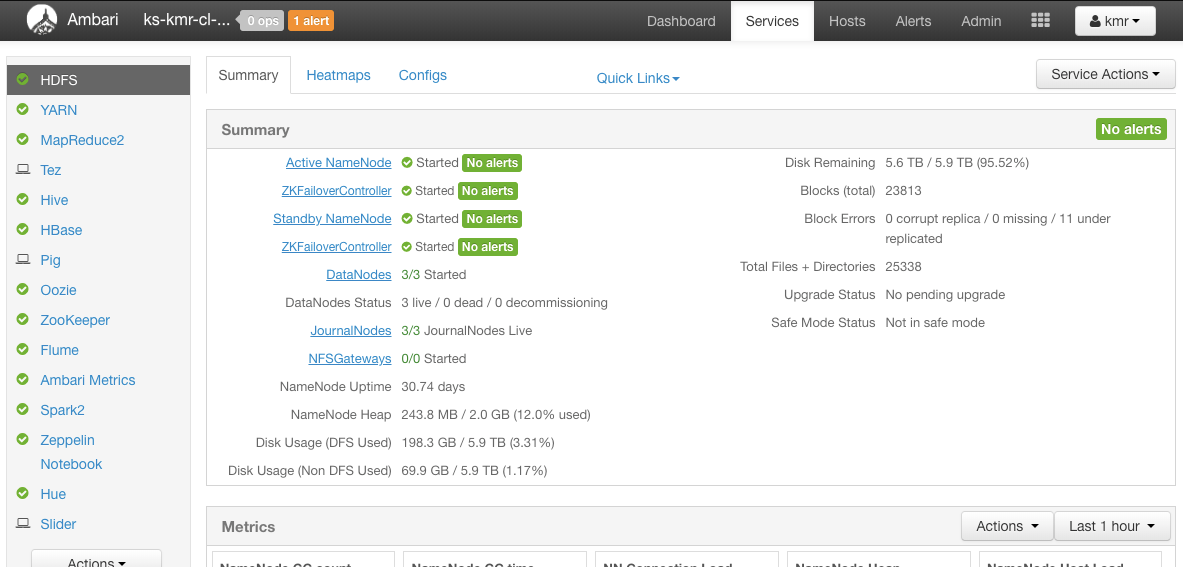
Task: Click the first ZKFailoverController started check icon
Action: click(x=407, y=191)
